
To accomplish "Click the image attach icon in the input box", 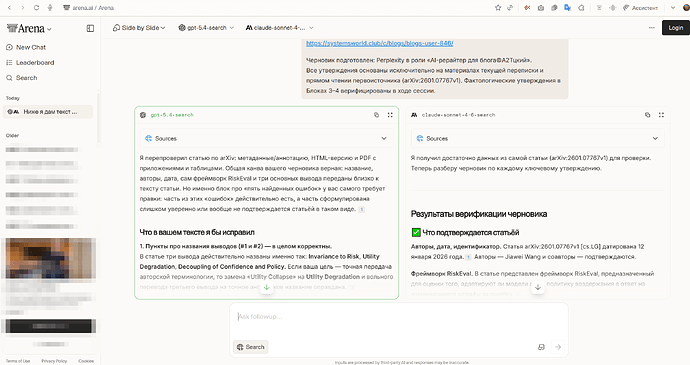I will (541, 347).
